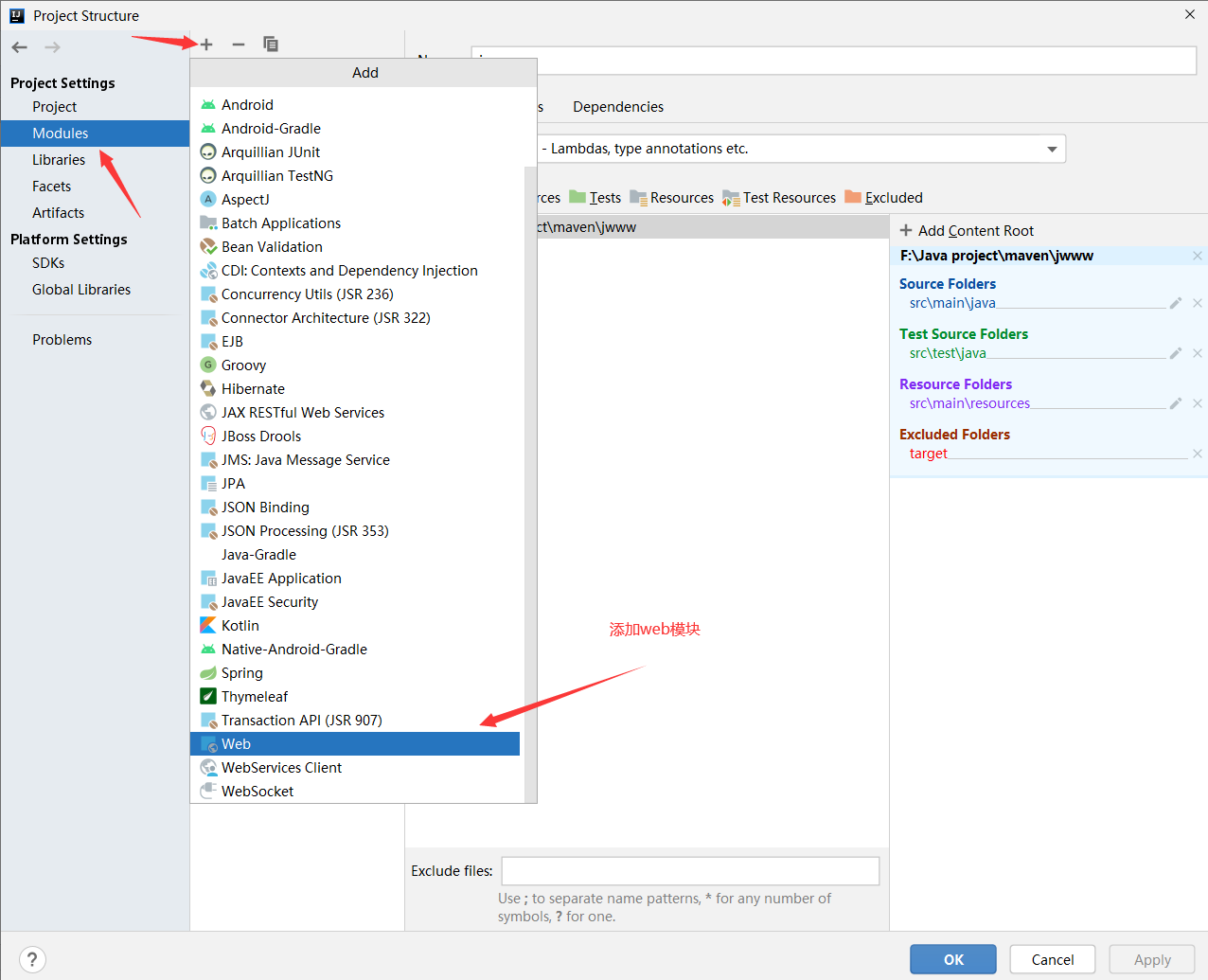Go forward with the right arrow
1208x980 pixels.
(x=52, y=47)
